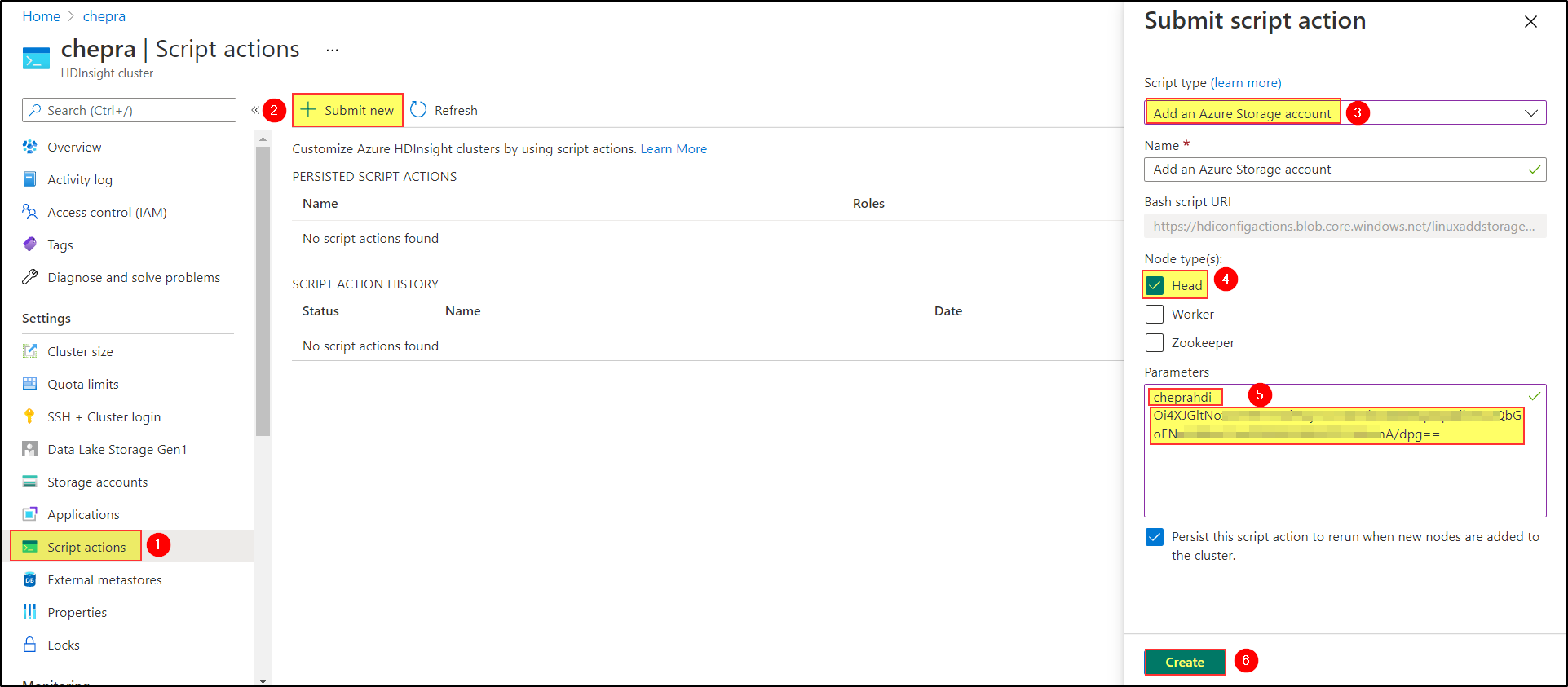
Task: Select Storage accounts menu item
Action: pyautogui.click(x=98, y=482)
